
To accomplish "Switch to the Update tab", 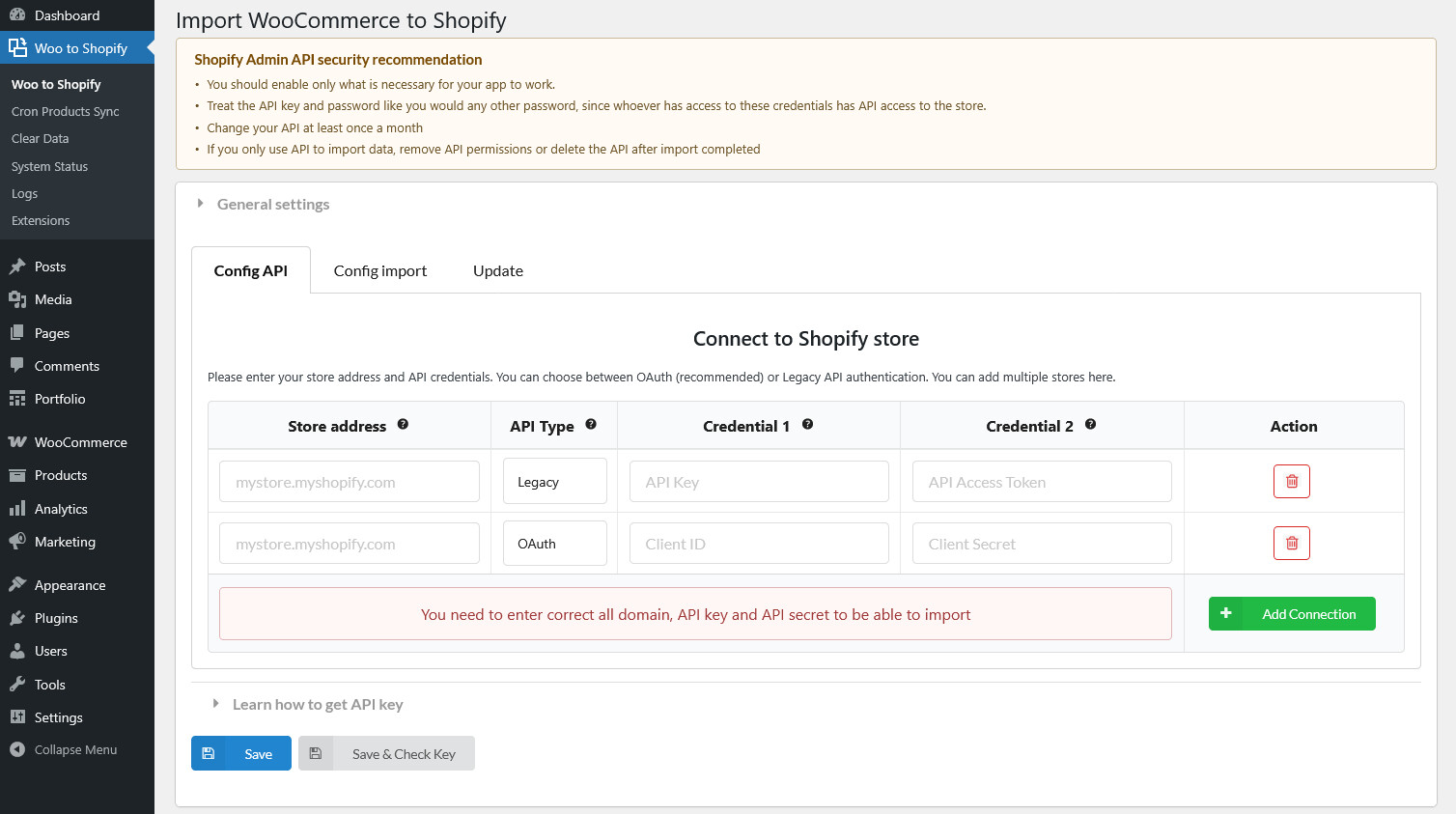I will coord(497,271).
